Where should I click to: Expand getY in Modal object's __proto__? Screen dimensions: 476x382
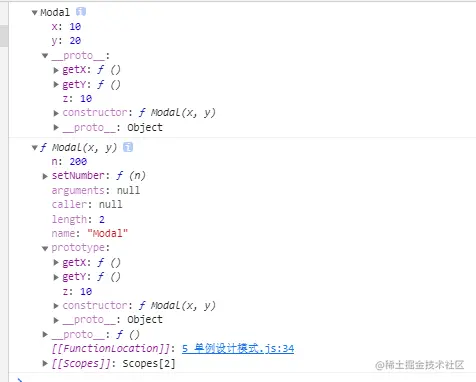click(56, 84)
